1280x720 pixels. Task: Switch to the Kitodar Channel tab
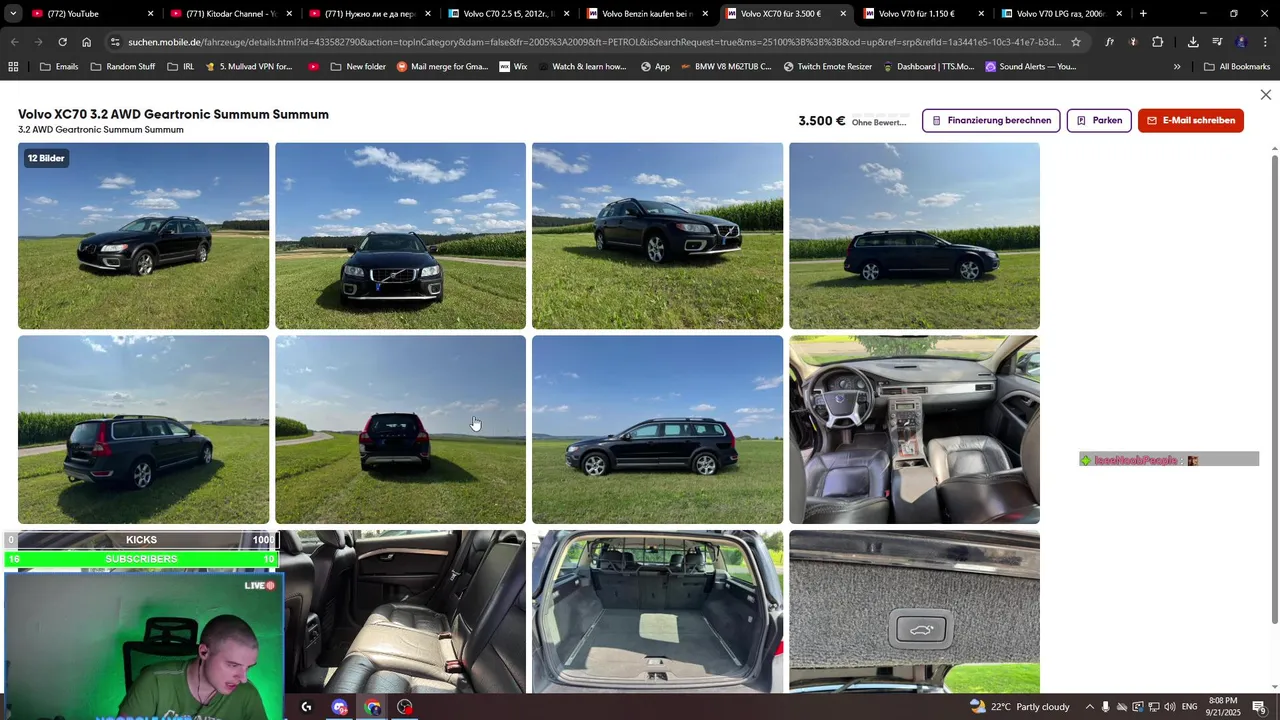coord(222,14)
